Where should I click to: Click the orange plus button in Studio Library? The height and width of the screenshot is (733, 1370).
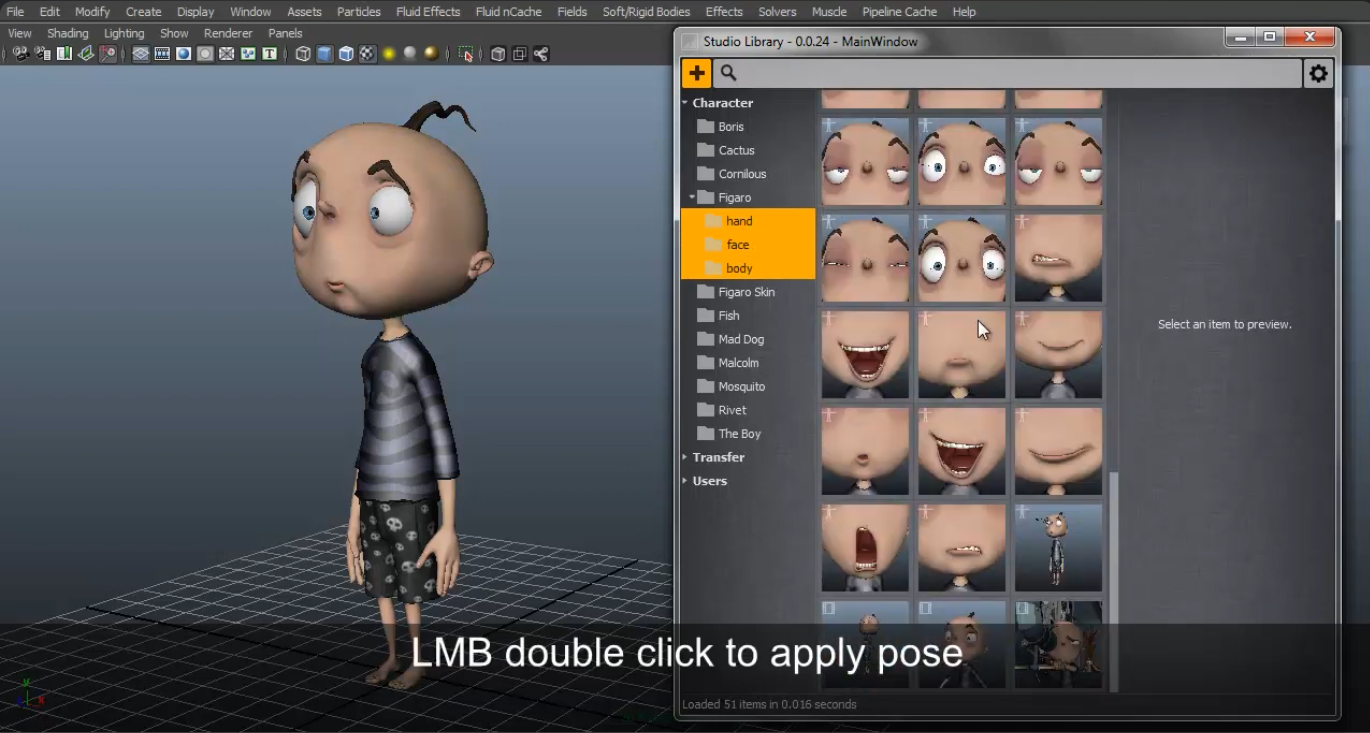(696, 73)
